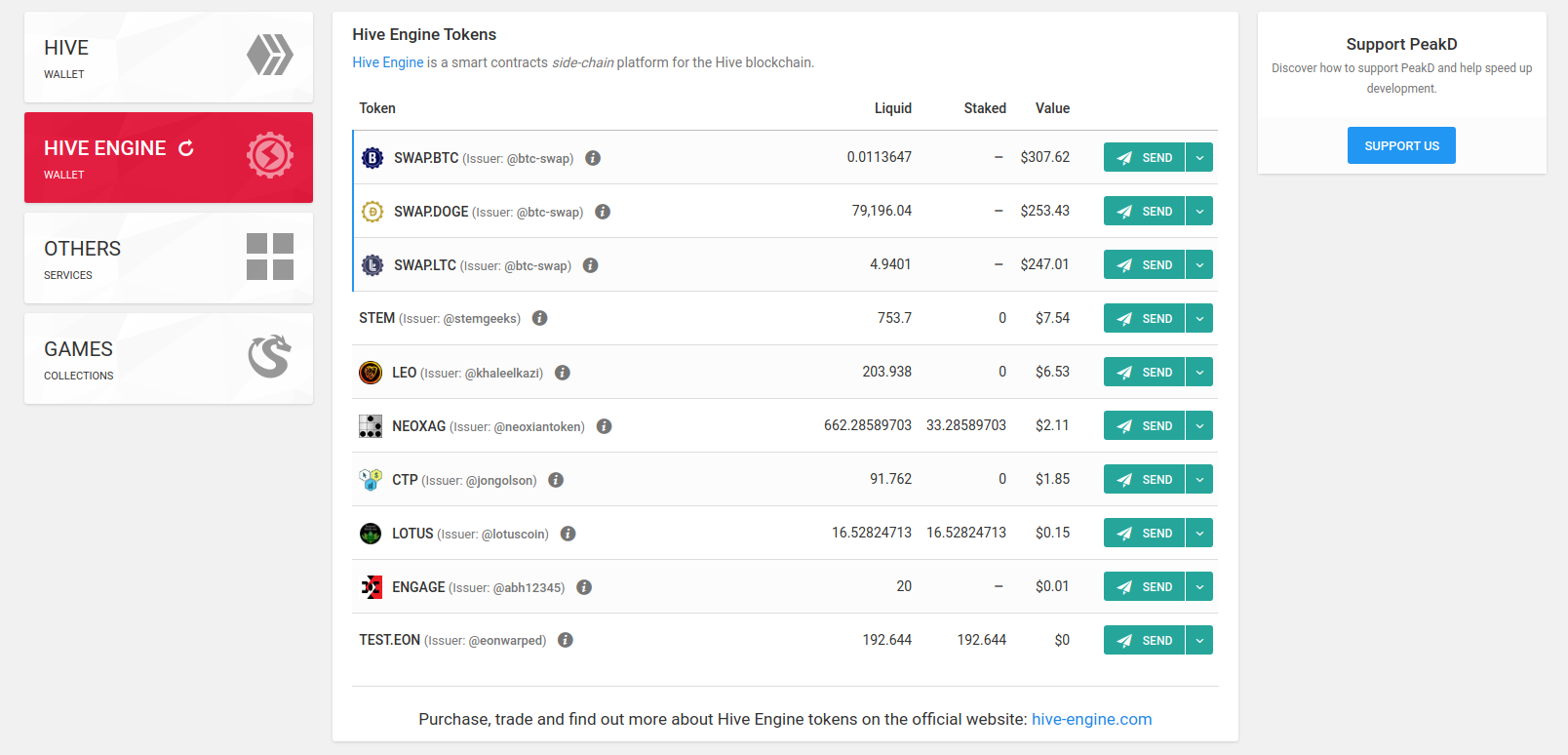
Task: Click the STEM token name
Action: (x=376, y=318)
